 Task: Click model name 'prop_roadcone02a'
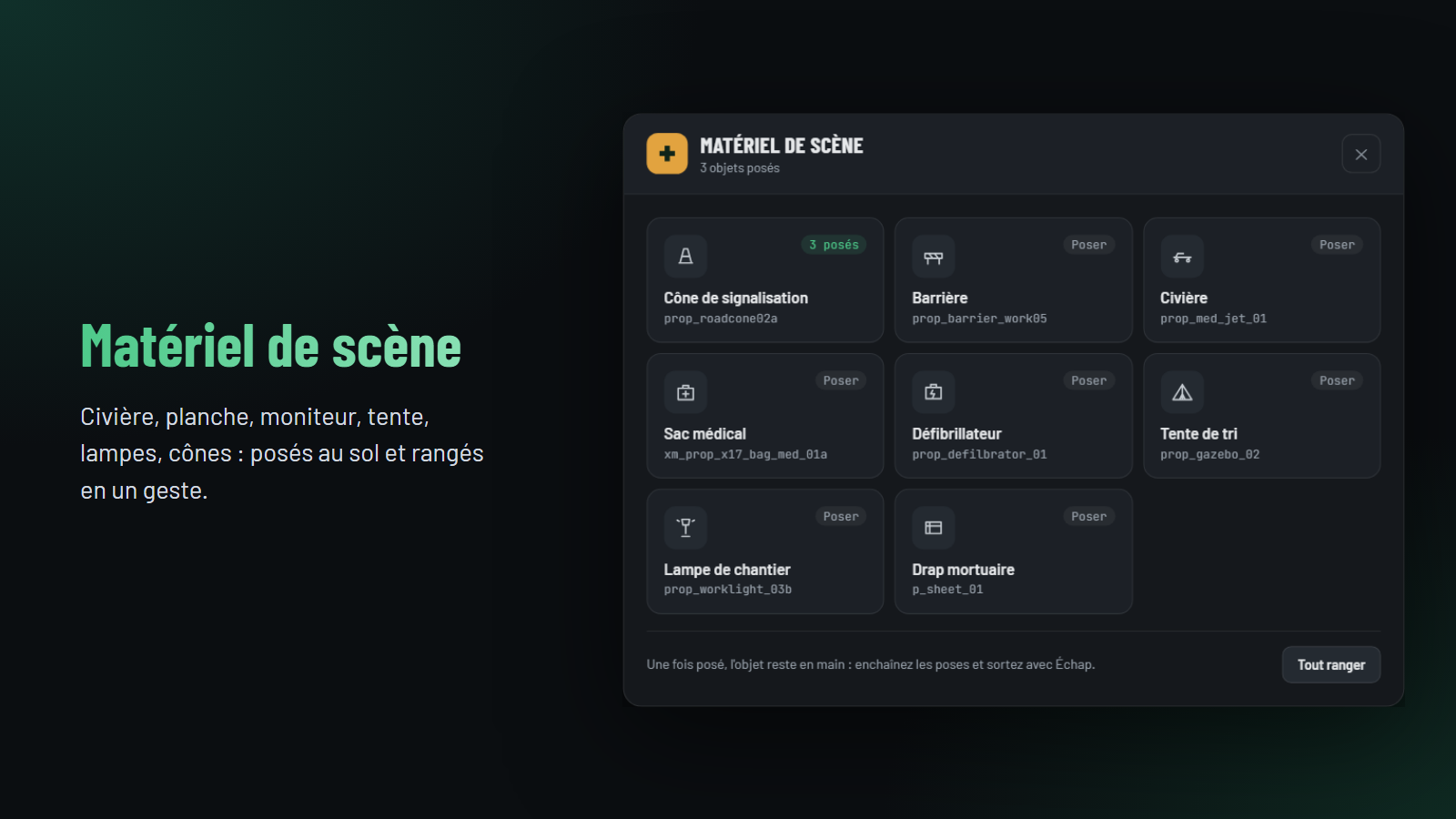[x=721, y=318]
